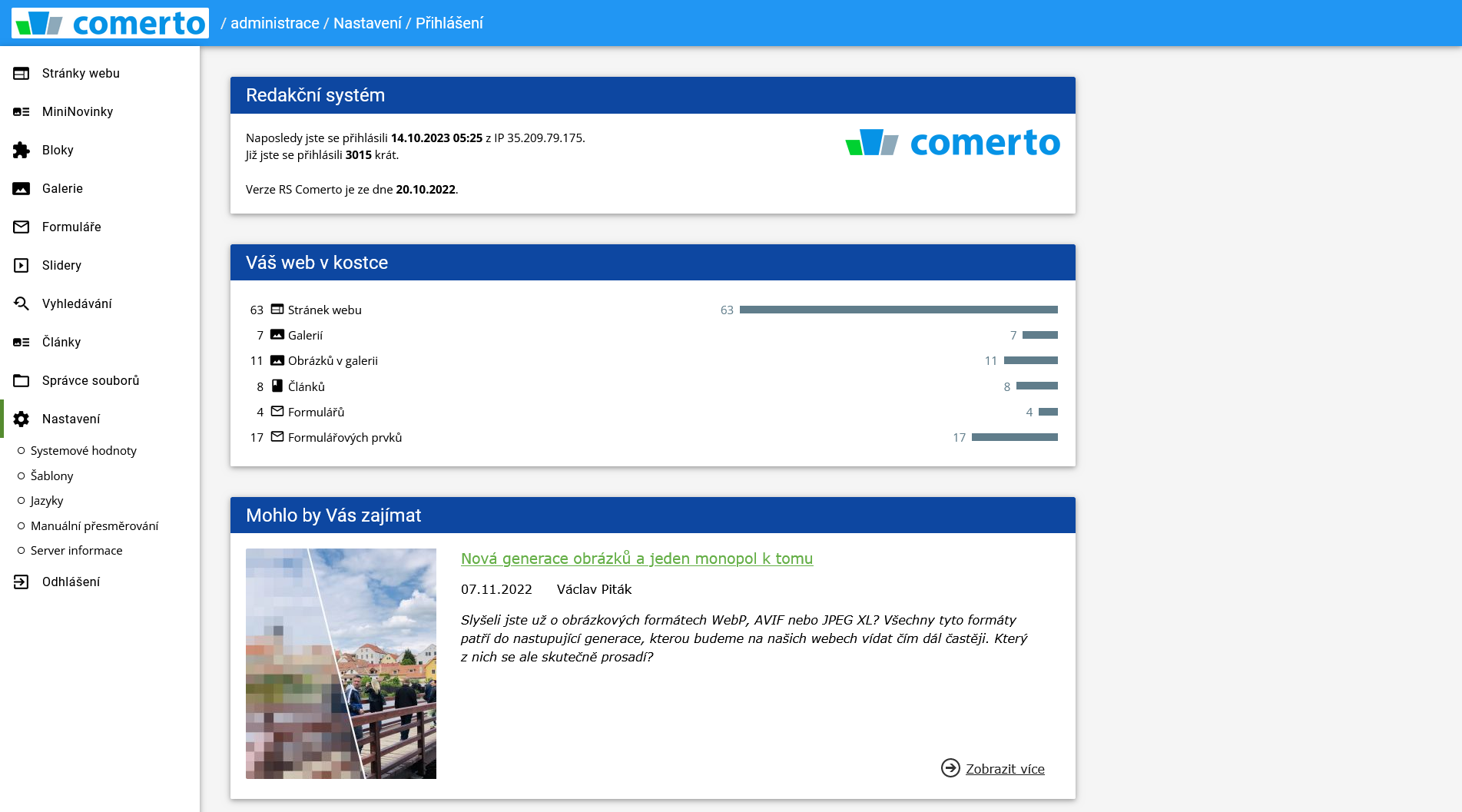
Task: Click the image icon next to Galerií
Action: coord(277,334)
